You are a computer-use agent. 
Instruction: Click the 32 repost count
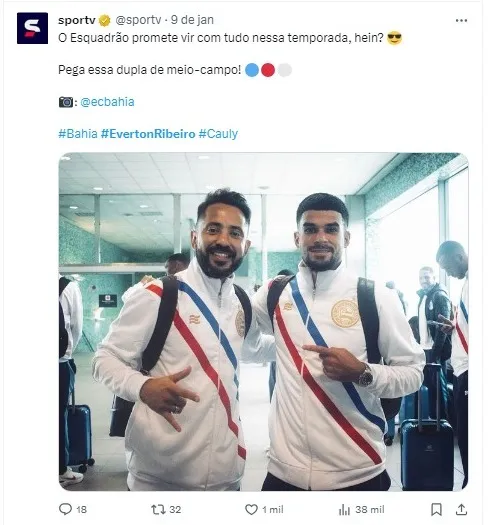tap(175, 510)
